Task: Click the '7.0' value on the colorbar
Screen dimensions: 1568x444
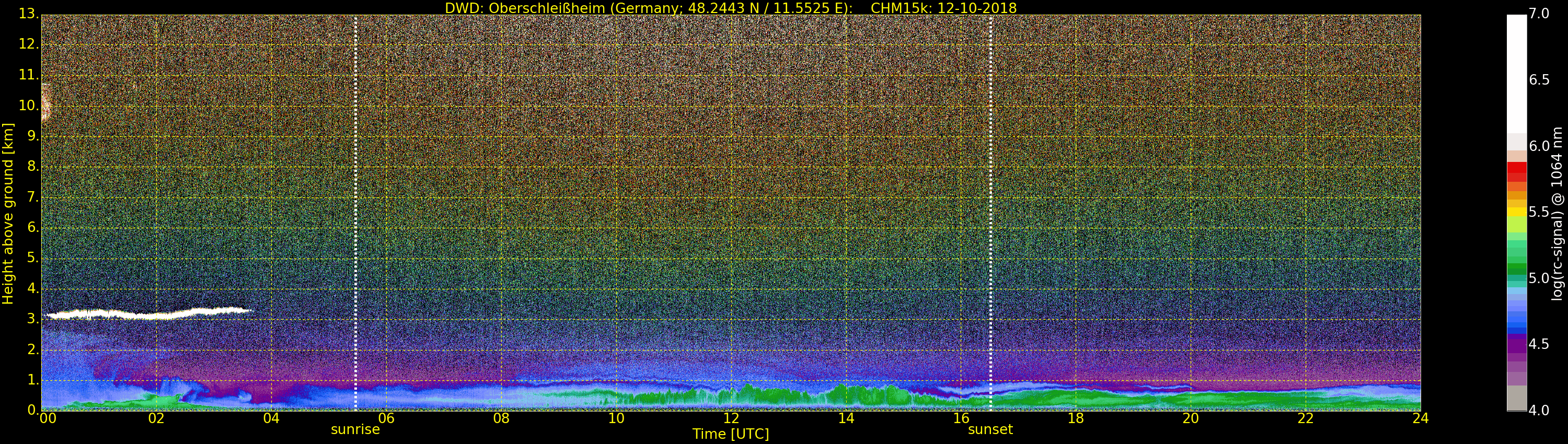Action: point(1539,14)
